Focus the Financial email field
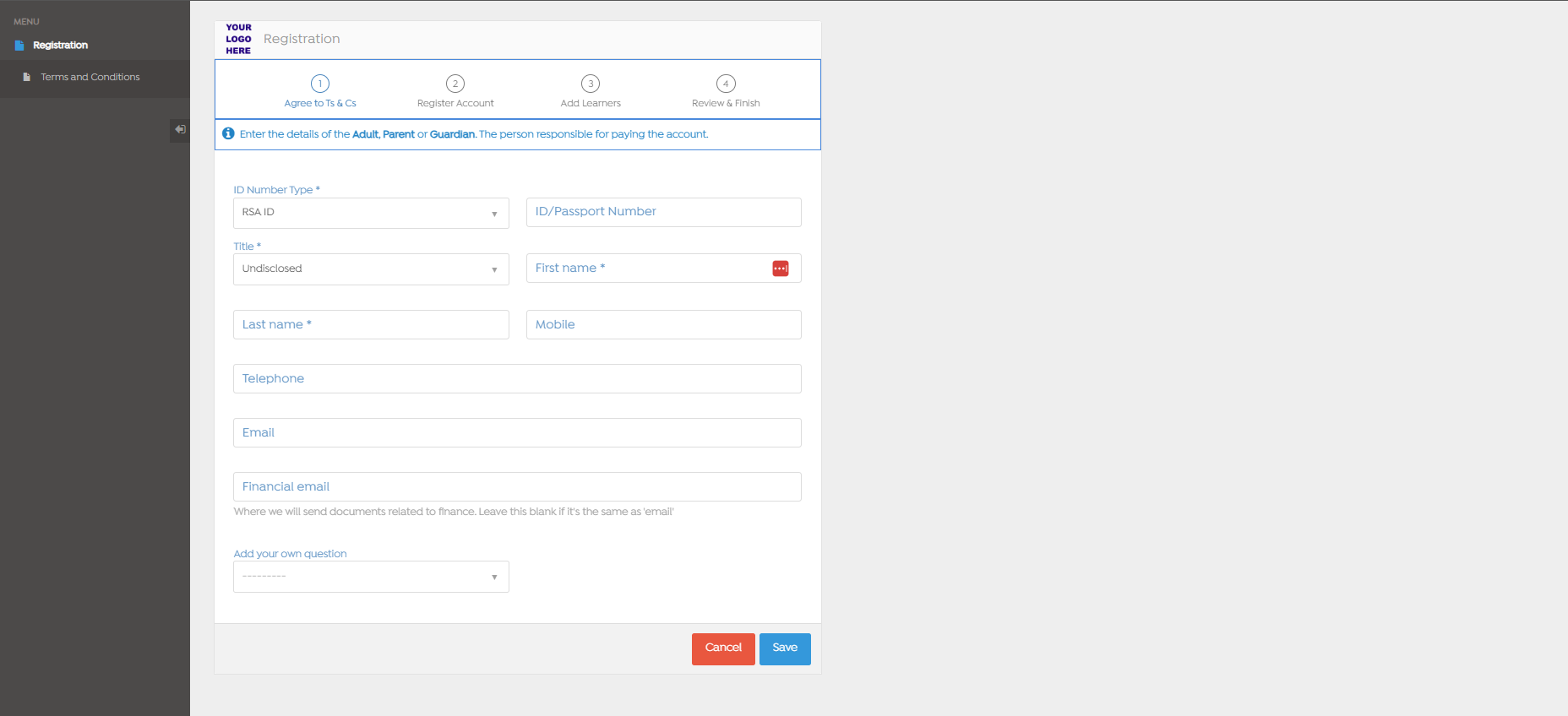This screenshot has width=1568, height=716. pos(517,486)
